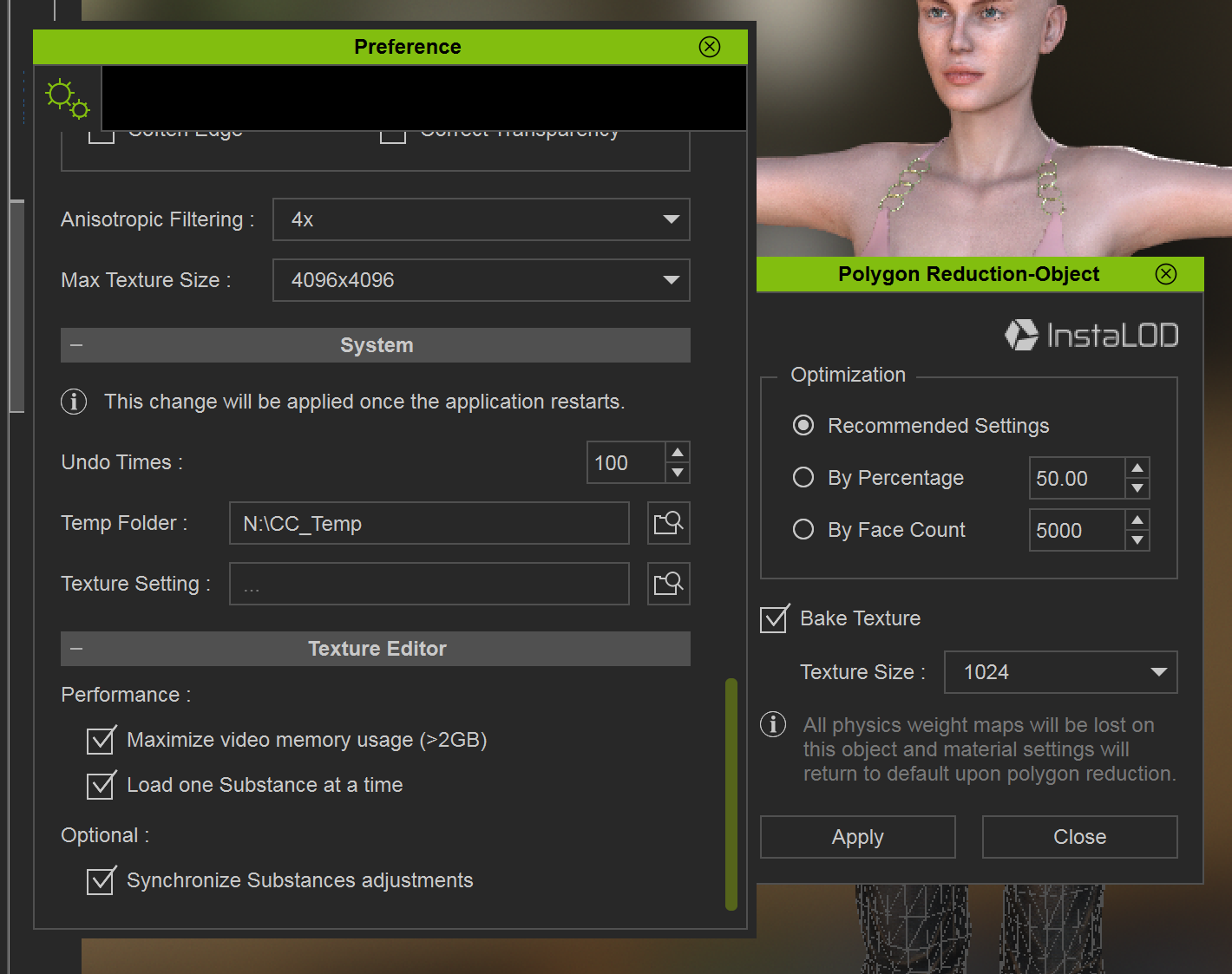Browse for Temp Folder location
The width and height of the screenshot is (1232, 974).
(669, 523)
